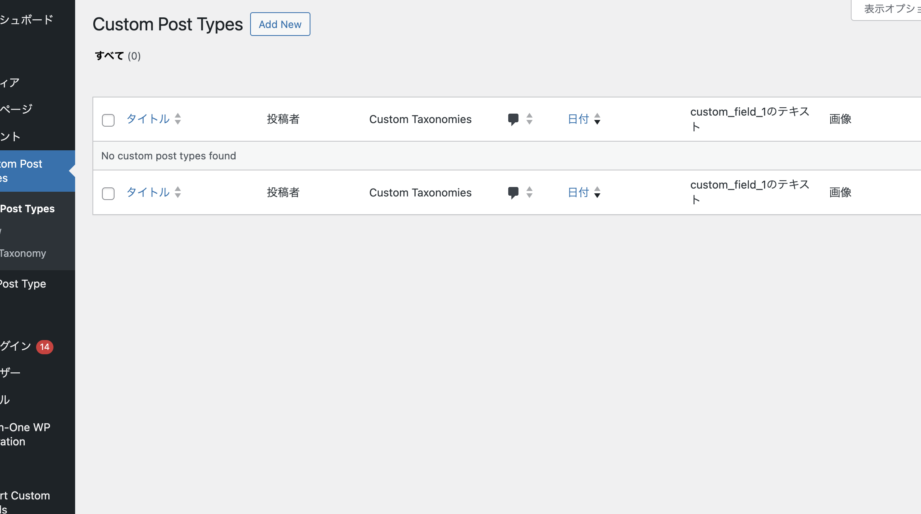Screen dimensions: 921x514
Task: Select all checkbox in table header
Action: pyautogui.click(x=108, y=120)
